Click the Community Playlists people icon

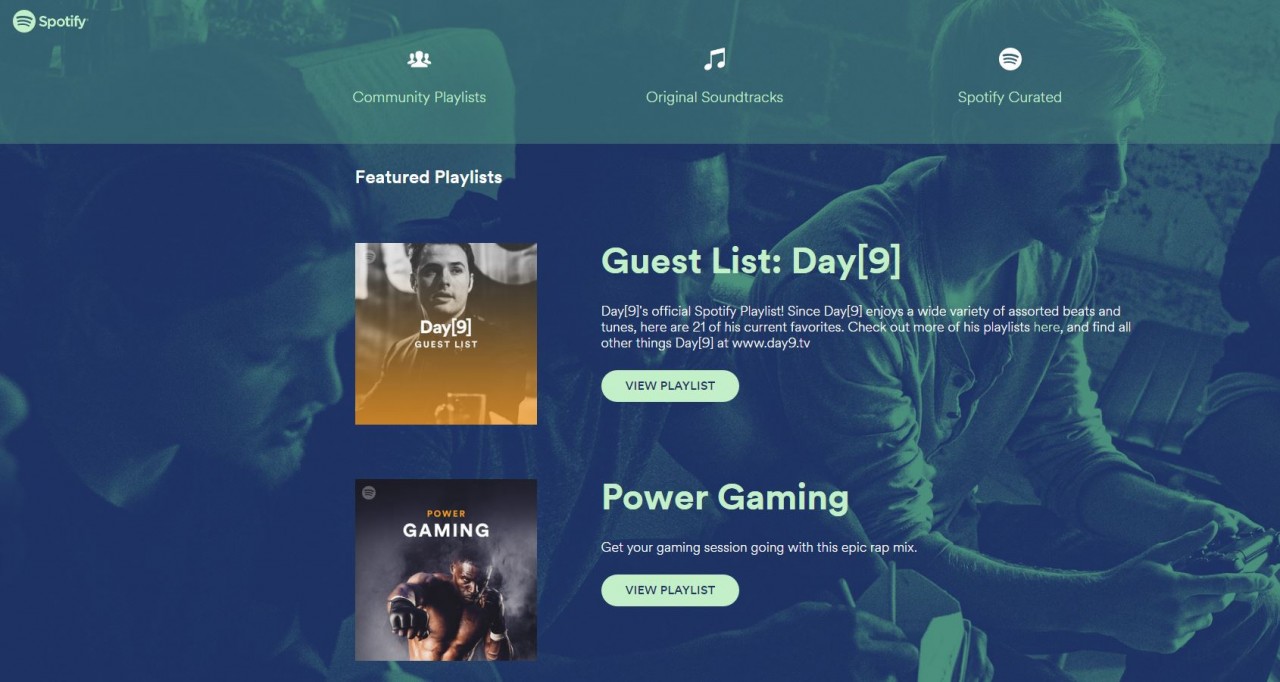[419, 59]
